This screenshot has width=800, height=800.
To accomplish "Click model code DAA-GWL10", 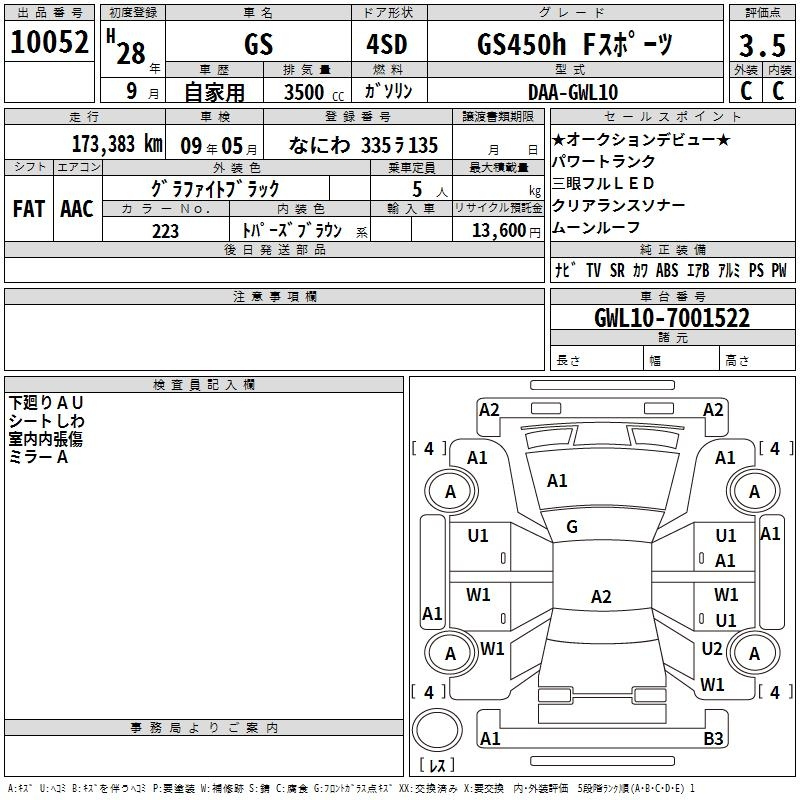I will click(x=573, y=92).
